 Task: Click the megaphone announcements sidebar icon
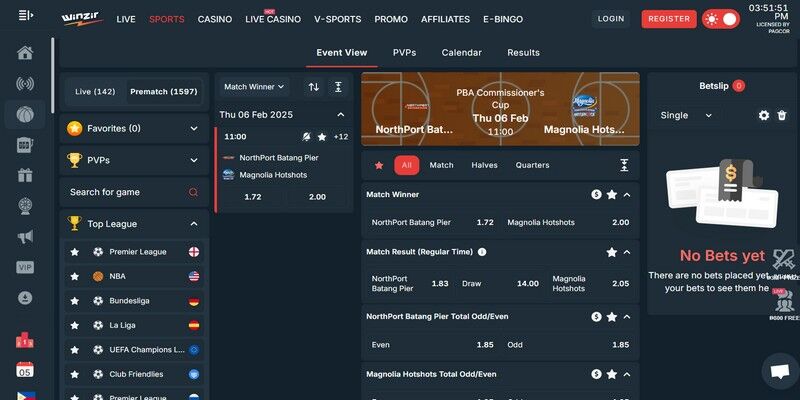pyautogui.click(x=25, y=237)
